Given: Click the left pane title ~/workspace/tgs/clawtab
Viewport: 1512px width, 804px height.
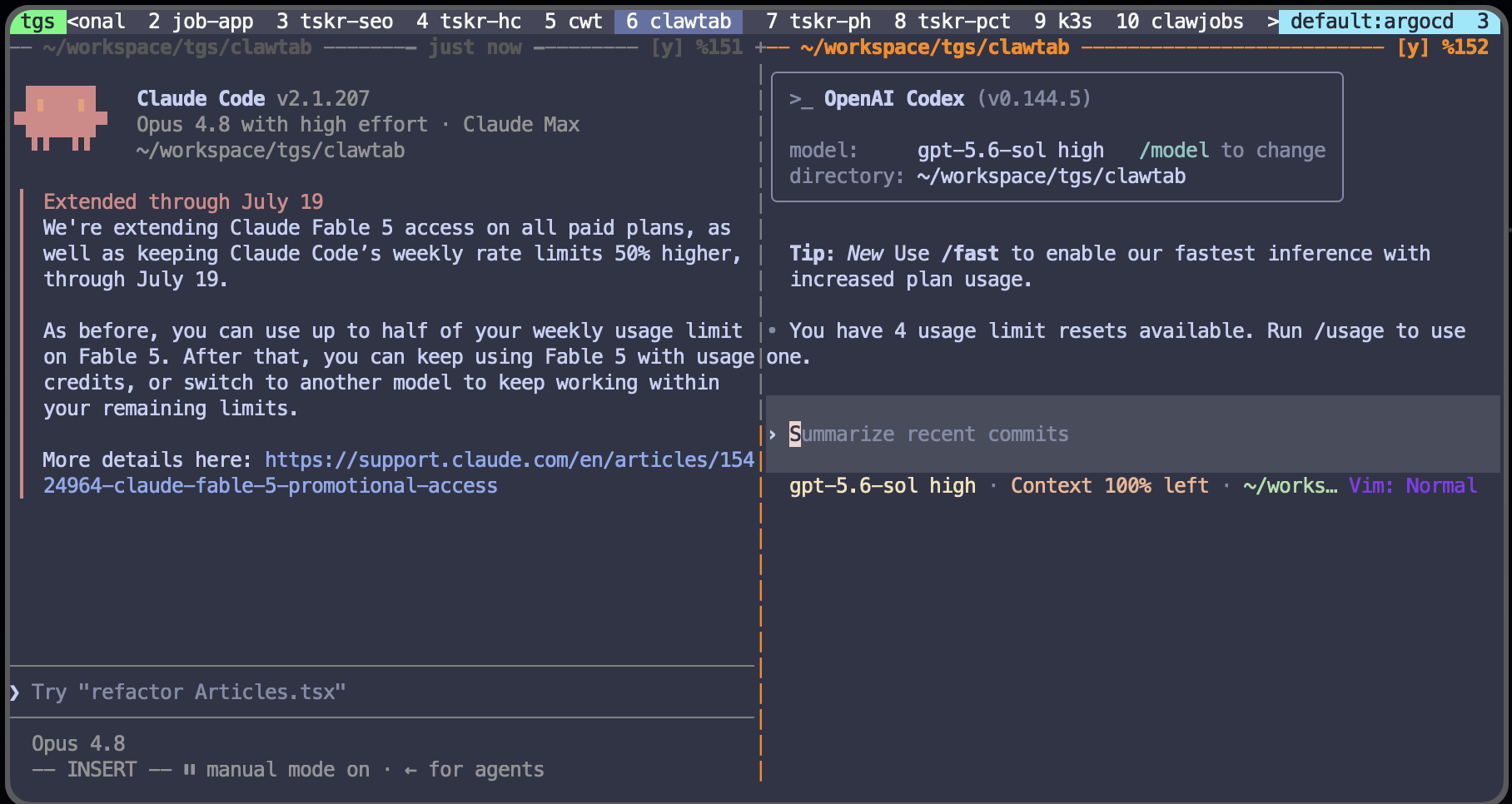Looking at the screenshot, I should click(177, 47).
